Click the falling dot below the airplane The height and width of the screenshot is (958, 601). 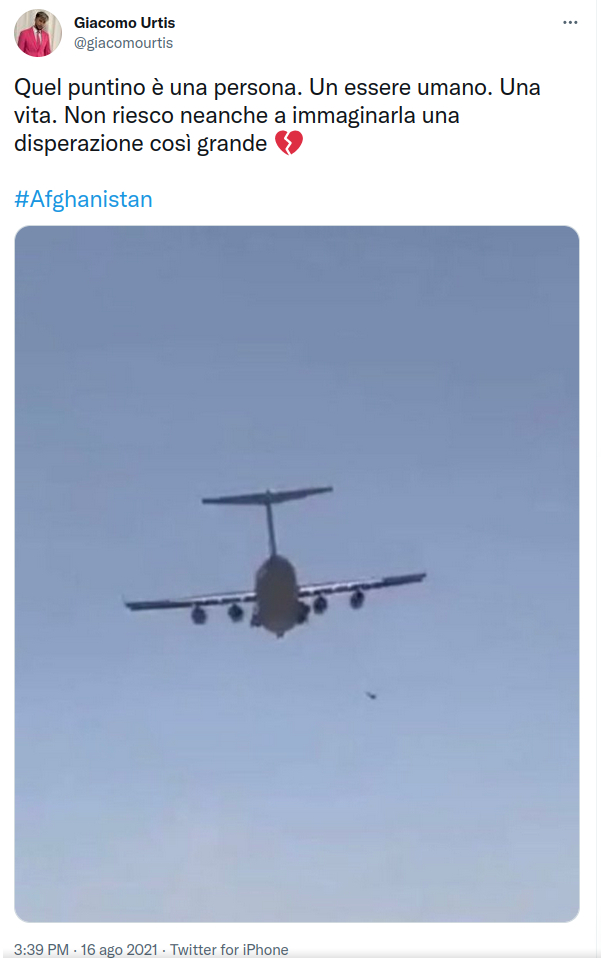coord(370,695)
